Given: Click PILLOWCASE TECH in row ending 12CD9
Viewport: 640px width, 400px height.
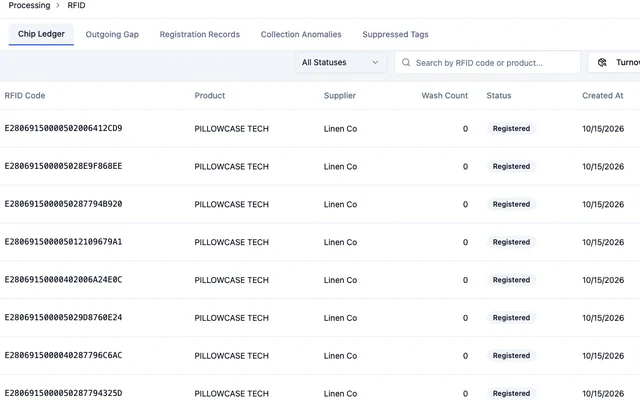Looking at the screenshot, I should pos(231,129).
